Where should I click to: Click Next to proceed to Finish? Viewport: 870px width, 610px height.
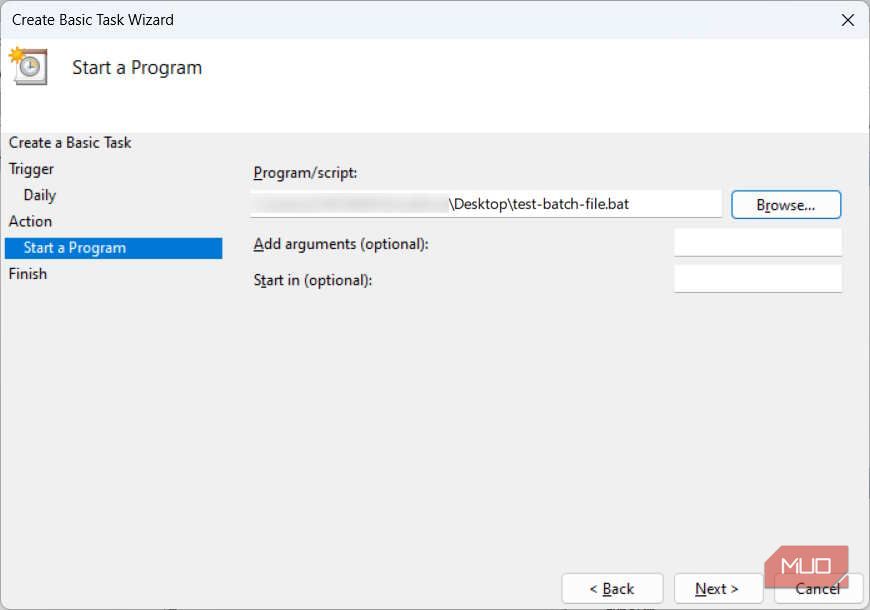pos(718,588)
